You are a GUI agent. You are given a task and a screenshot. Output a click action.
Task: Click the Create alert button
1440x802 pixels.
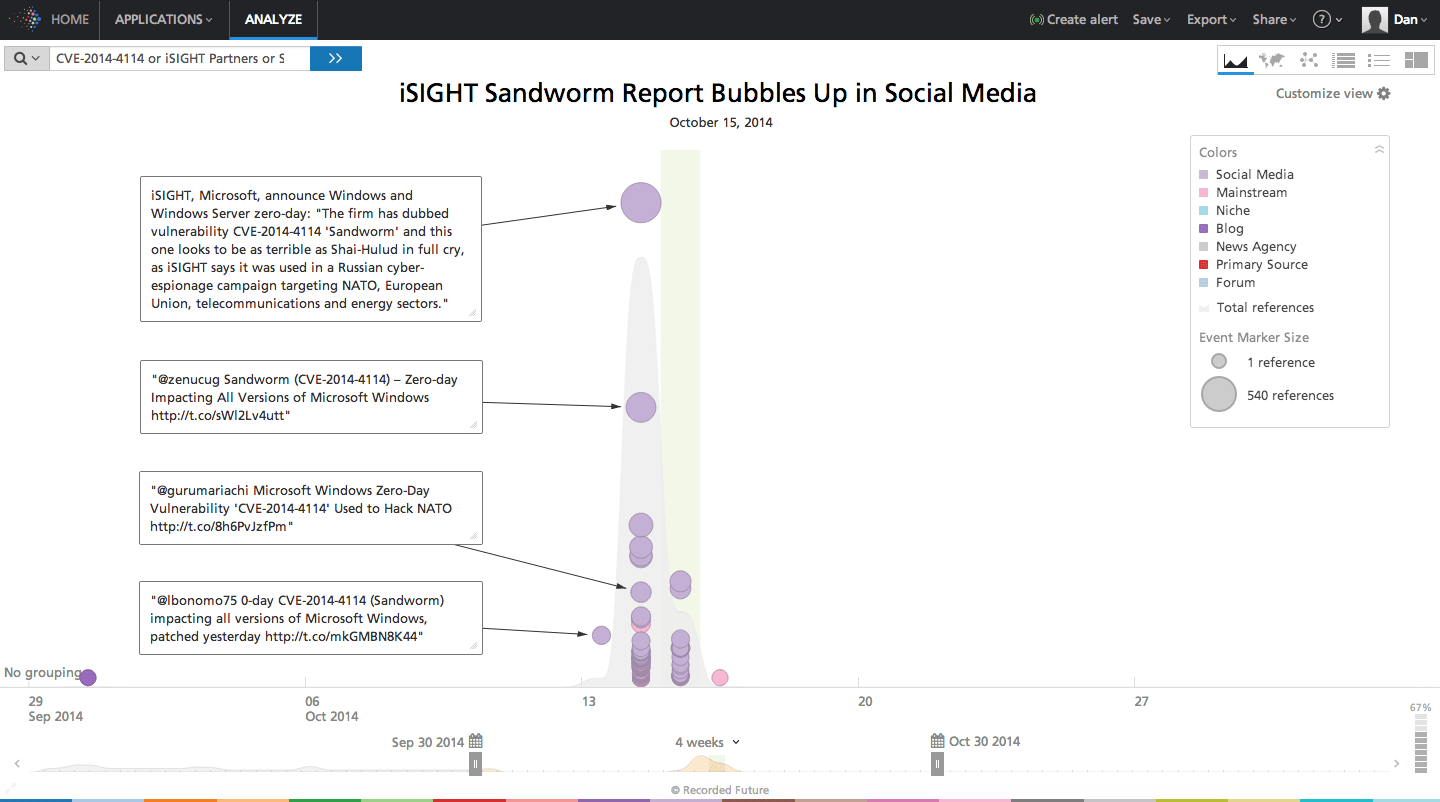pyautogui.click(x=1074, y=19)
